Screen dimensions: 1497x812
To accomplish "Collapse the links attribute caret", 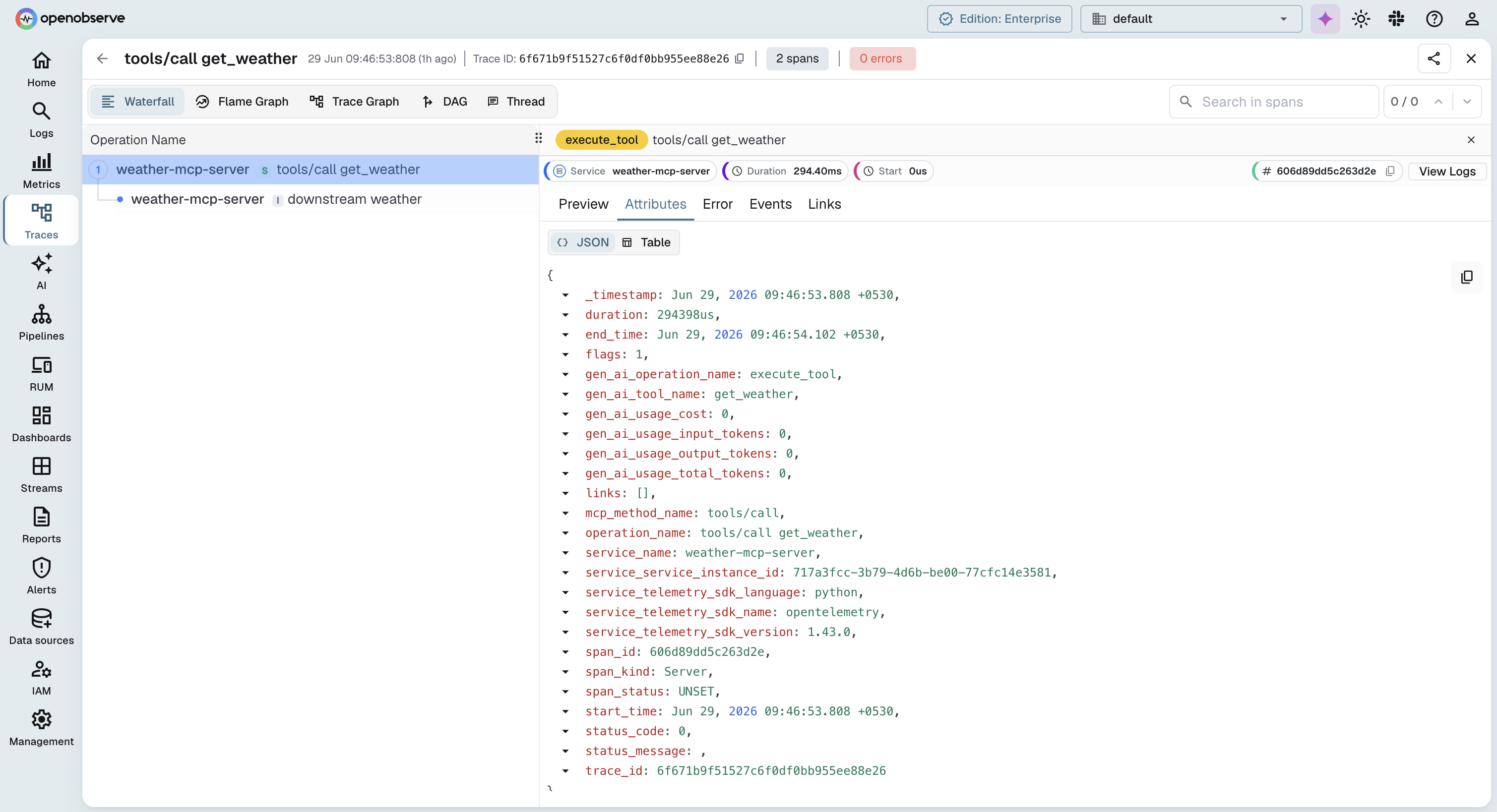I will [565, 493].
